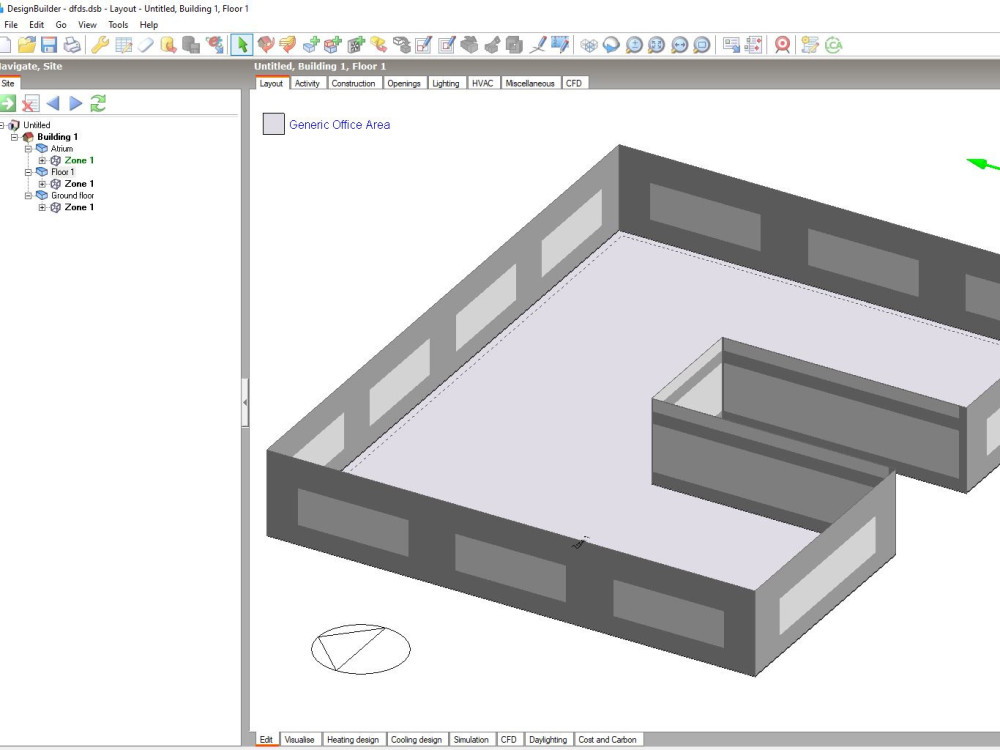1000x750 pixels.
Task: Open program options wrench icon
Action: 100,45
